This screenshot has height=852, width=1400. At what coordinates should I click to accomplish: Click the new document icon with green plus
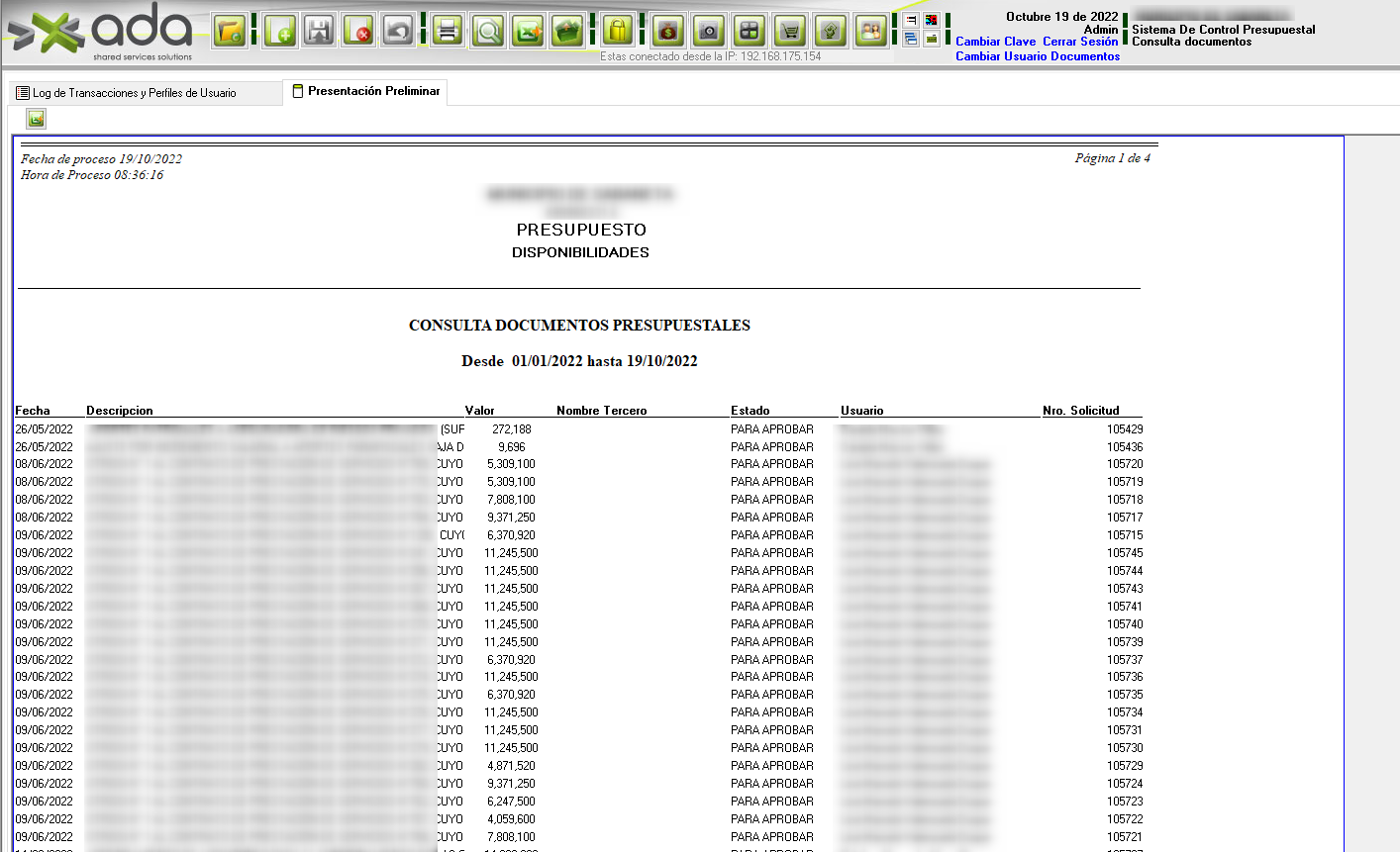click(280, 32)
